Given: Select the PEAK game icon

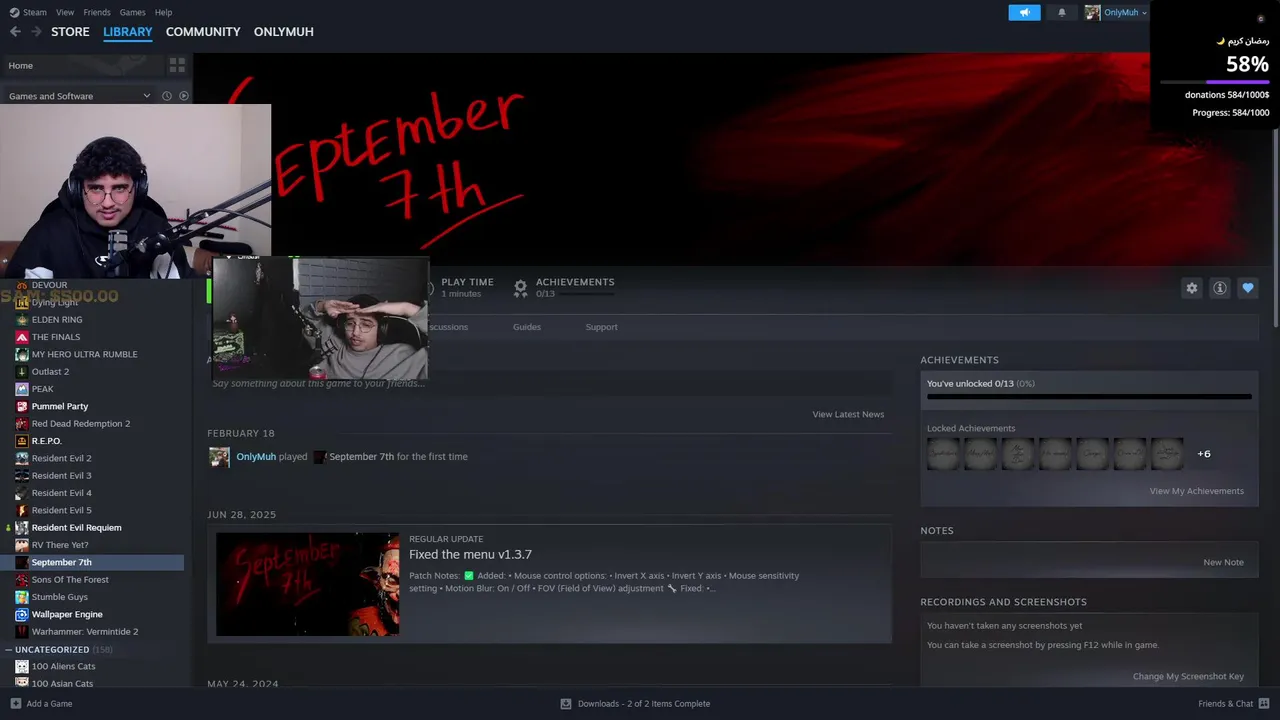Looking at the screenshot, I should coord(22,389).
